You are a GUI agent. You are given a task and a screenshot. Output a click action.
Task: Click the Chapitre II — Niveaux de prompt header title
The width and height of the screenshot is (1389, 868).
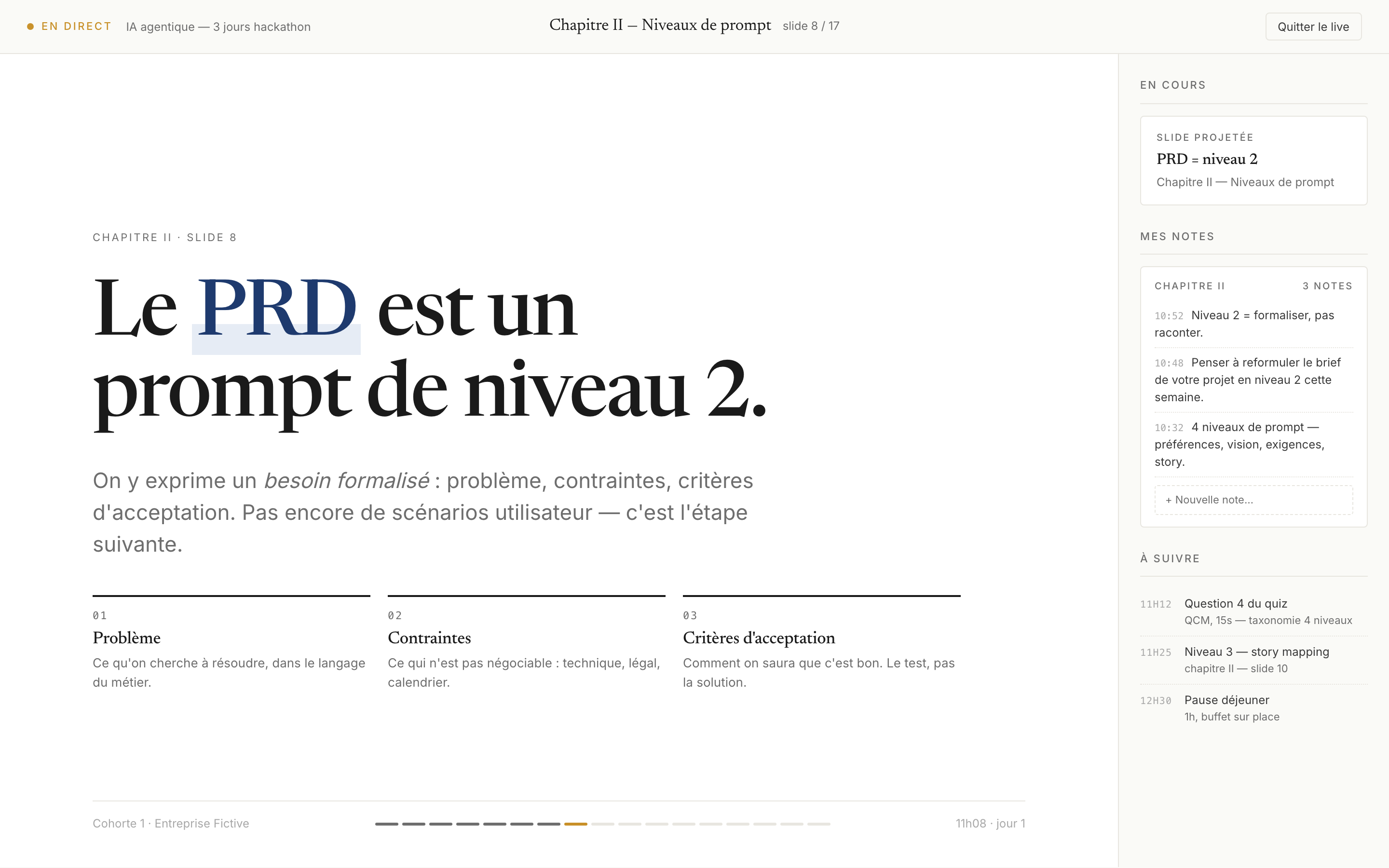[x=660, y=25]
